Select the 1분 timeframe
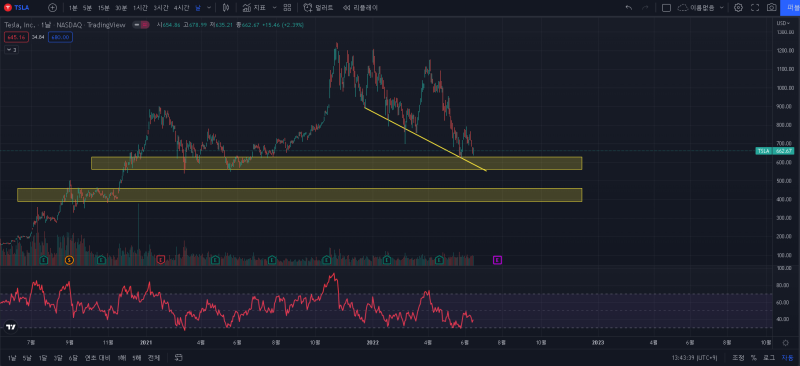 point(73,8)
